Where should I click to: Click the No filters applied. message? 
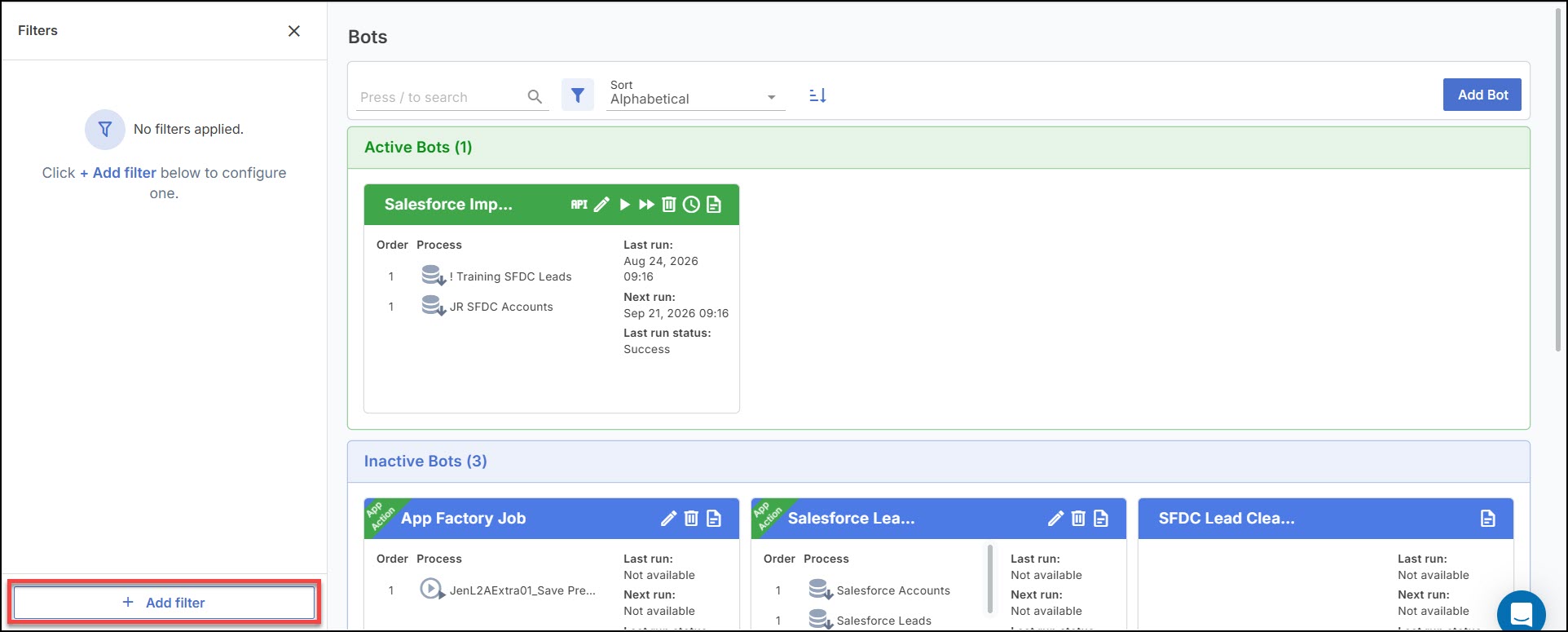point(188,129)
